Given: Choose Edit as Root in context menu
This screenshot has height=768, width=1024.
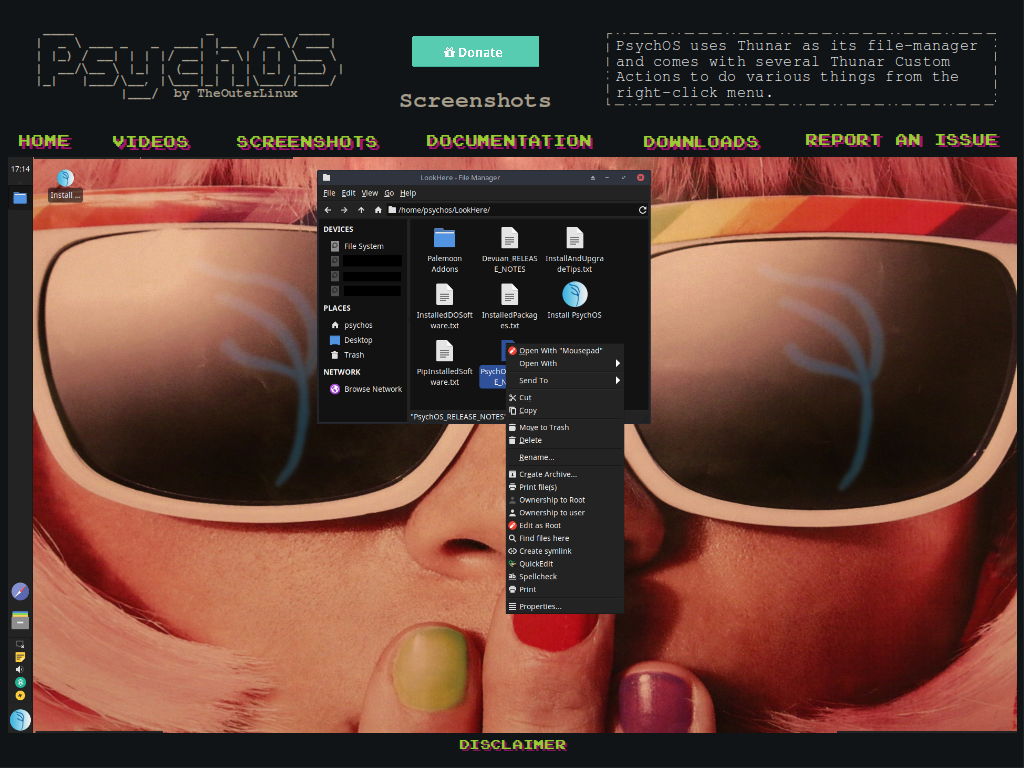Looking at the screenshot, I should click(565, 526).
